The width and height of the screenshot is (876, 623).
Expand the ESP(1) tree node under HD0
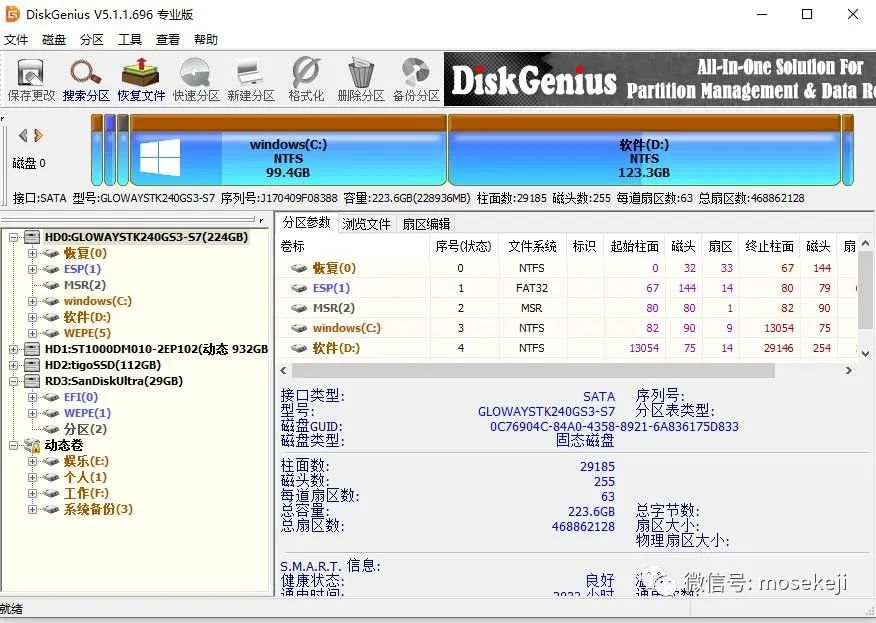32,269
